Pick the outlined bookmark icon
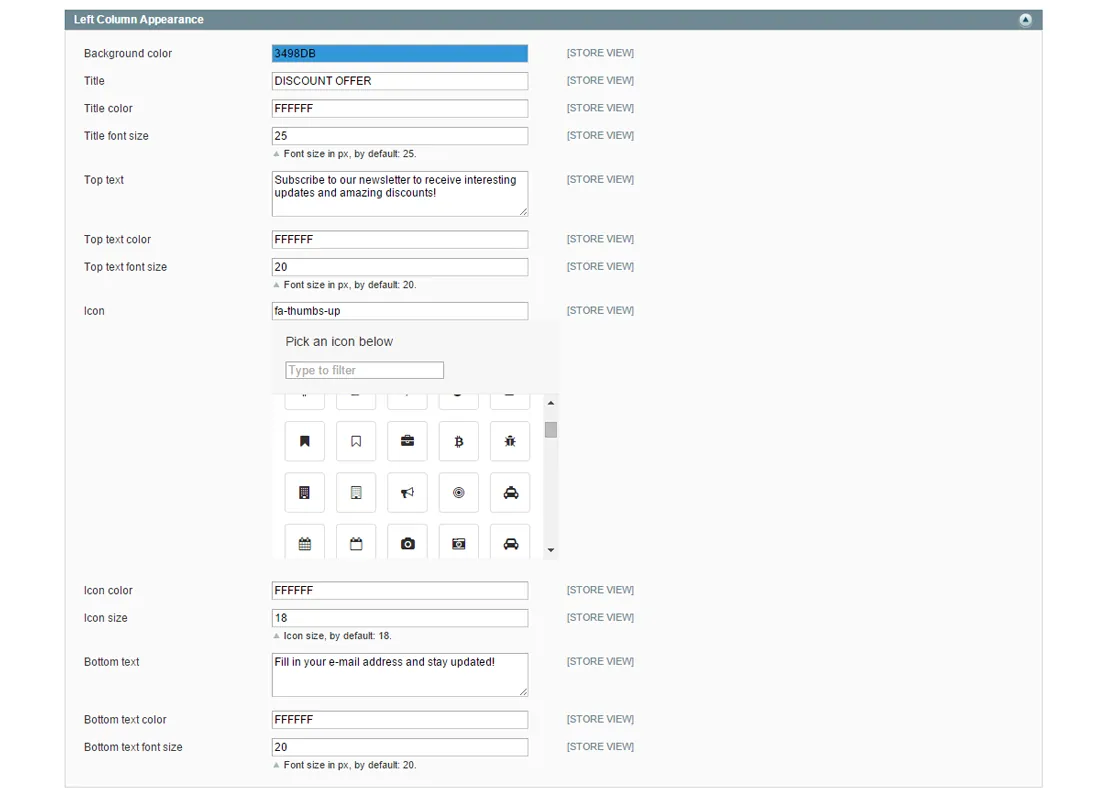 tap(356, 441)
